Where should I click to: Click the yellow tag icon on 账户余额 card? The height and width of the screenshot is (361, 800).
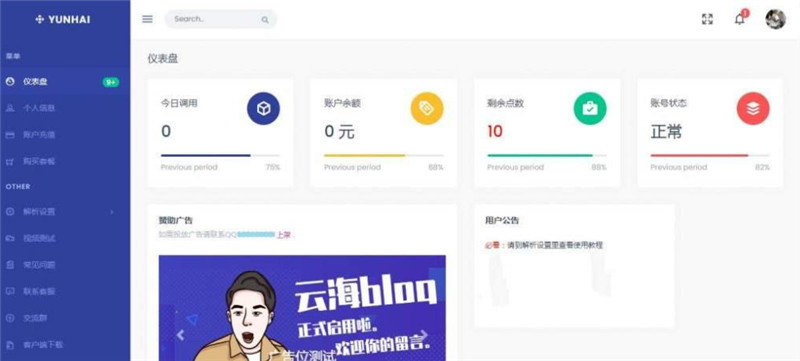click(427, 108)
